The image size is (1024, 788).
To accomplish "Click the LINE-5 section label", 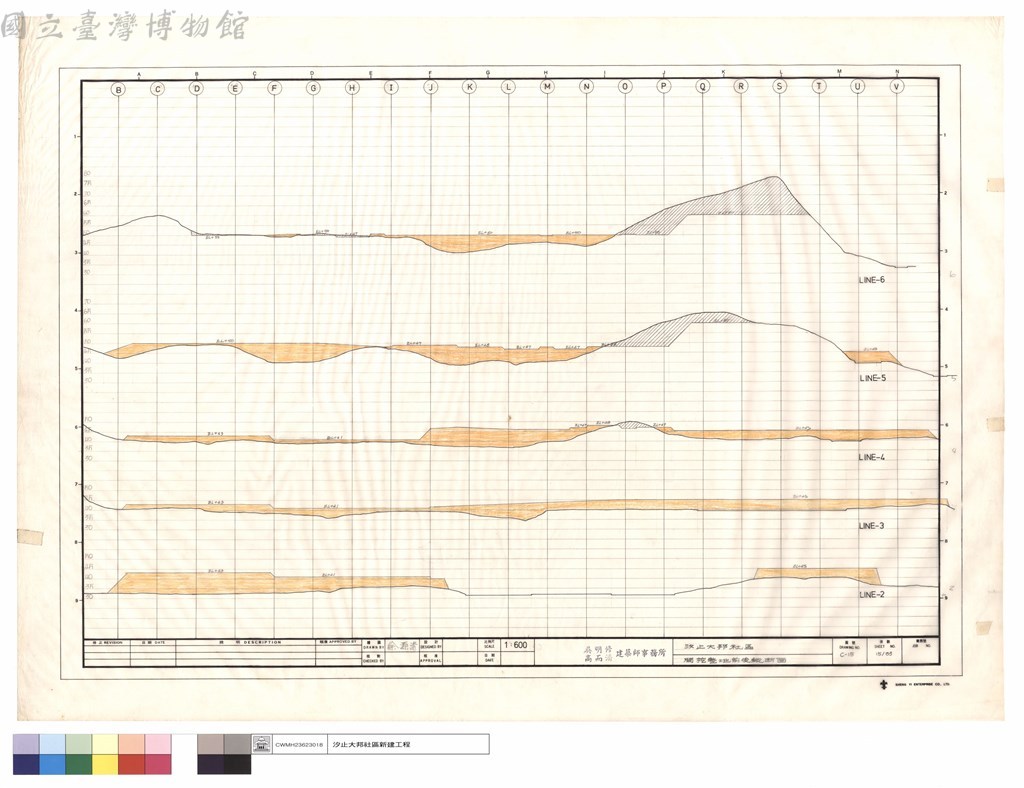I will (x=872, y=378).
